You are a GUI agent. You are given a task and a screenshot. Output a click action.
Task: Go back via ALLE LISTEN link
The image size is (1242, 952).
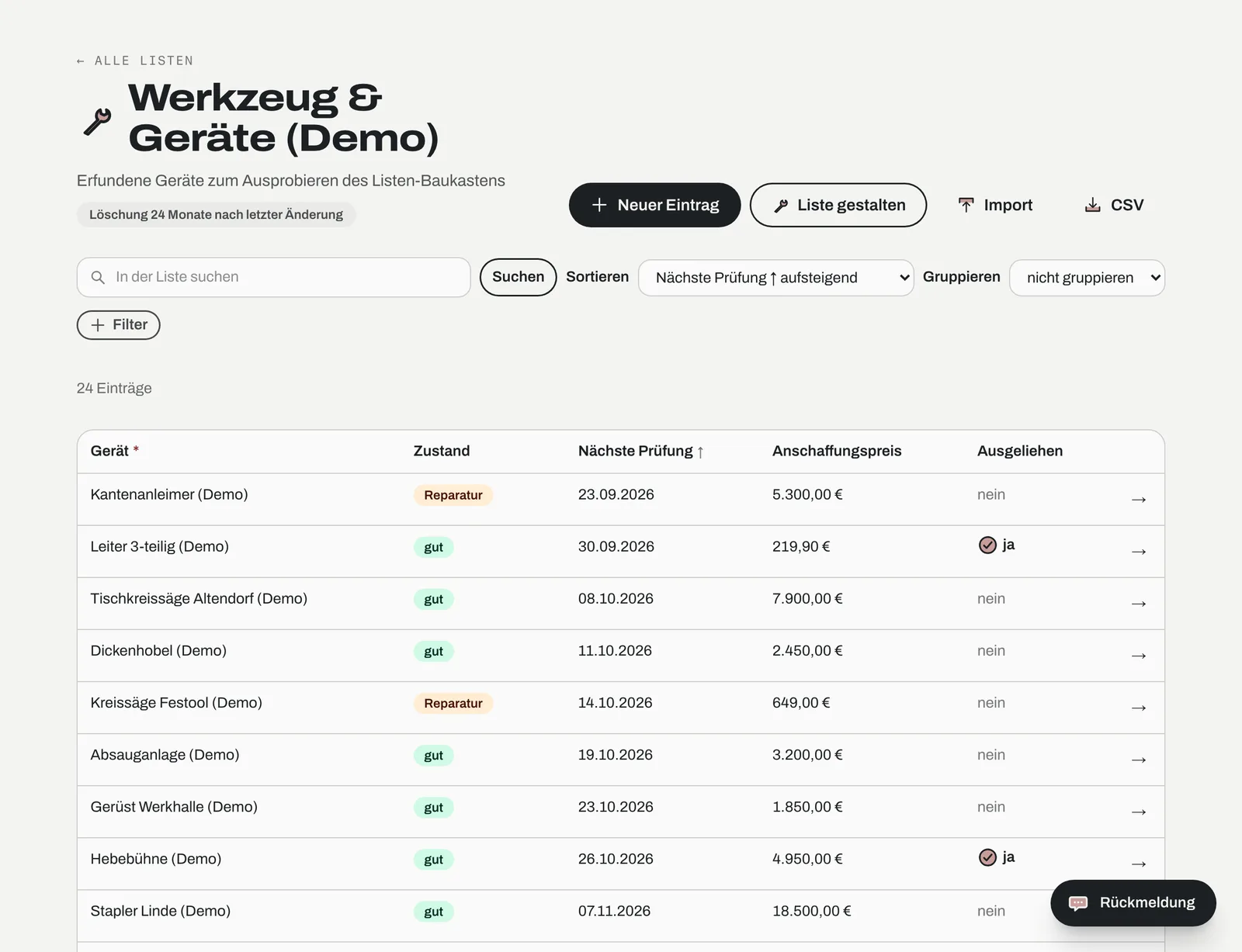(x=135, y=61)
